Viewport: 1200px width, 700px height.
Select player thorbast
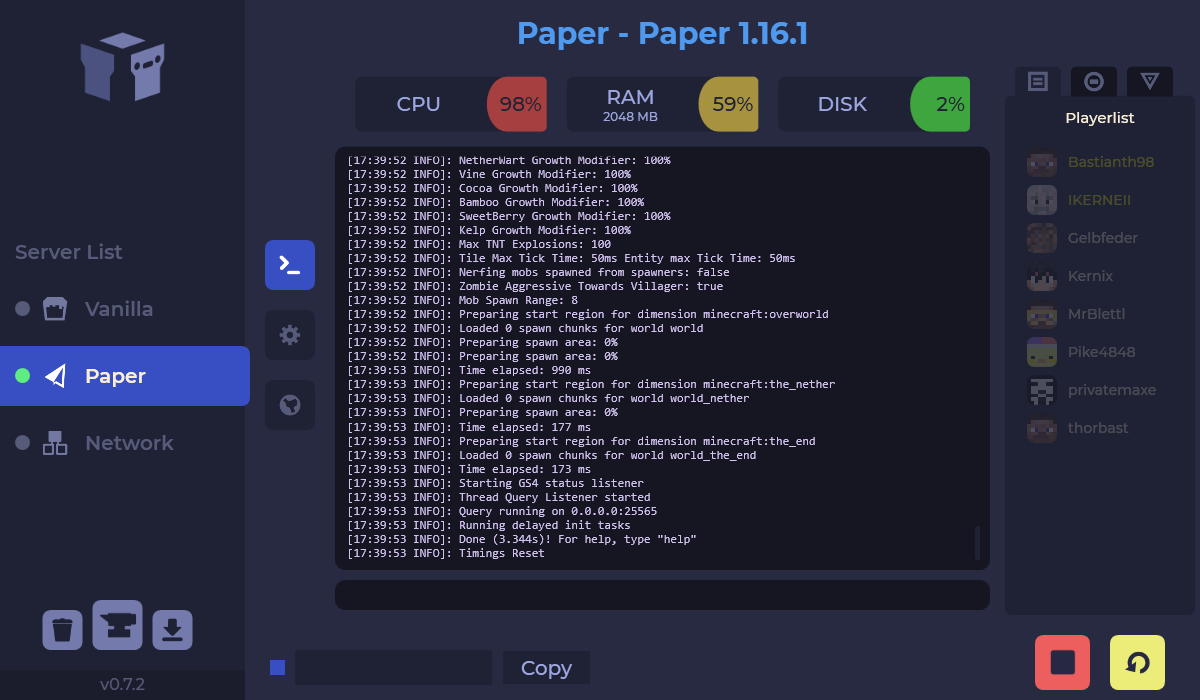click(1098, 428)
